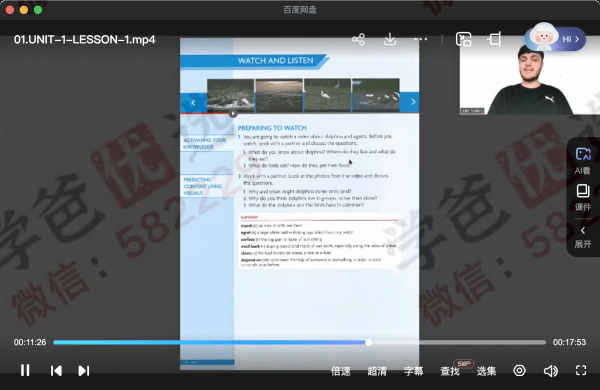600x390 pixels.
Task: Click the flock of birds thumbnail in the slide
Action: (x=376, y=95)
